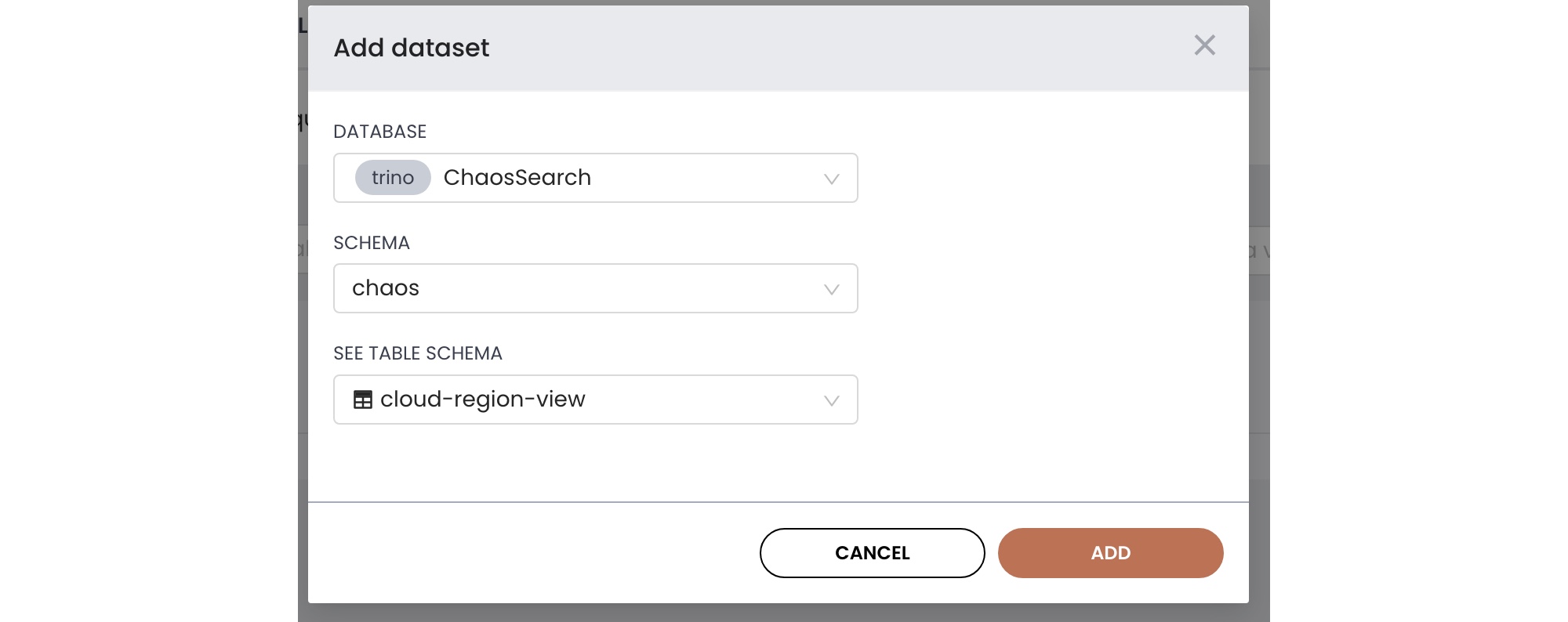Image resolution: width=1568 pixels, height=622 pixels.
Task: Click the SEE TABLE SCHEMA label
Action: [x=417, y=353]
